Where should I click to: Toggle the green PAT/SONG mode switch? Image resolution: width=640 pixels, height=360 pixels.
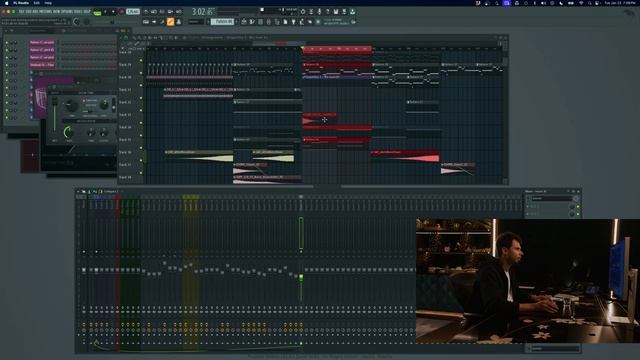pos(98,13)
